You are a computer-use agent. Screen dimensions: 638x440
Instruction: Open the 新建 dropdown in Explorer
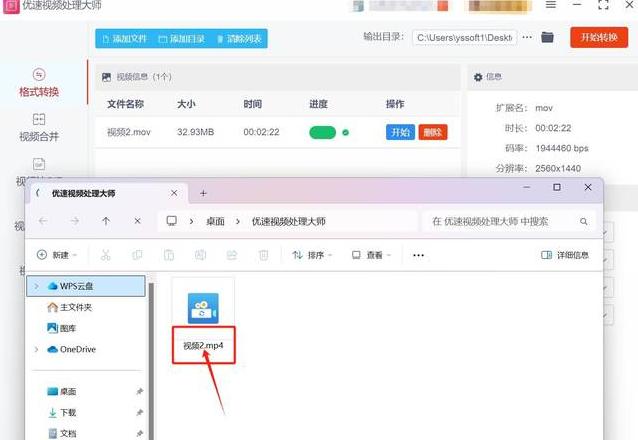pyautogui.click(x=57, y=255)
